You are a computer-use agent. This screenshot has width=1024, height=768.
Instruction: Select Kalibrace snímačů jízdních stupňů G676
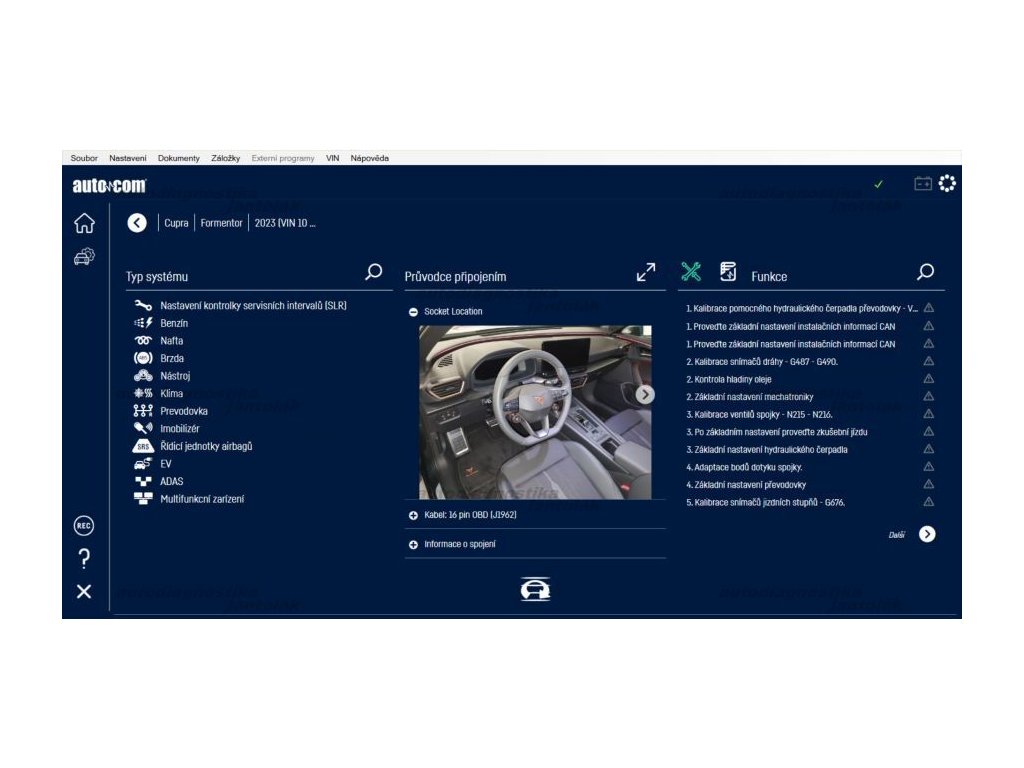coord(765,502)
